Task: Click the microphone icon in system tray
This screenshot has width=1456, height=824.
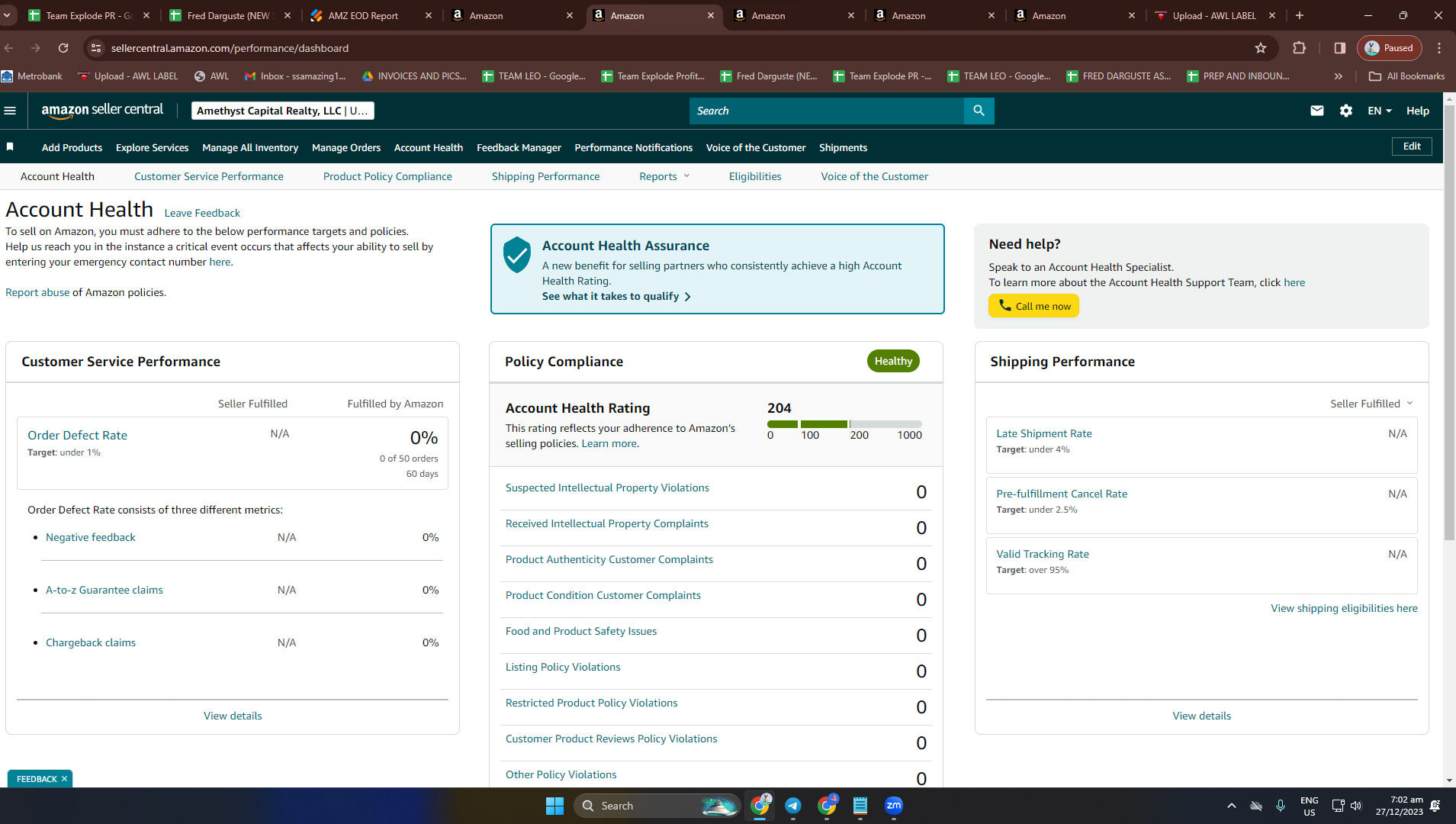Action: [1281, 806]
